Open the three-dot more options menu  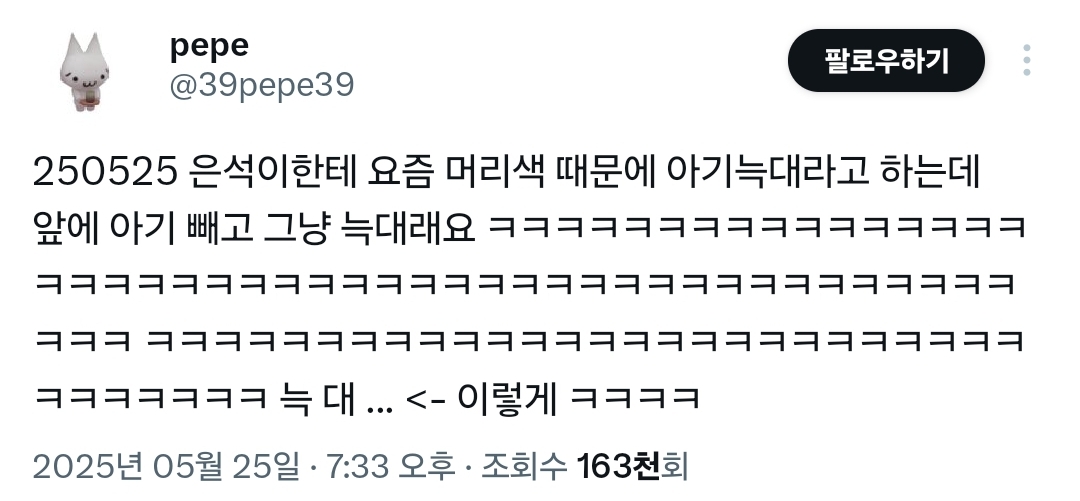point(1026,60)
